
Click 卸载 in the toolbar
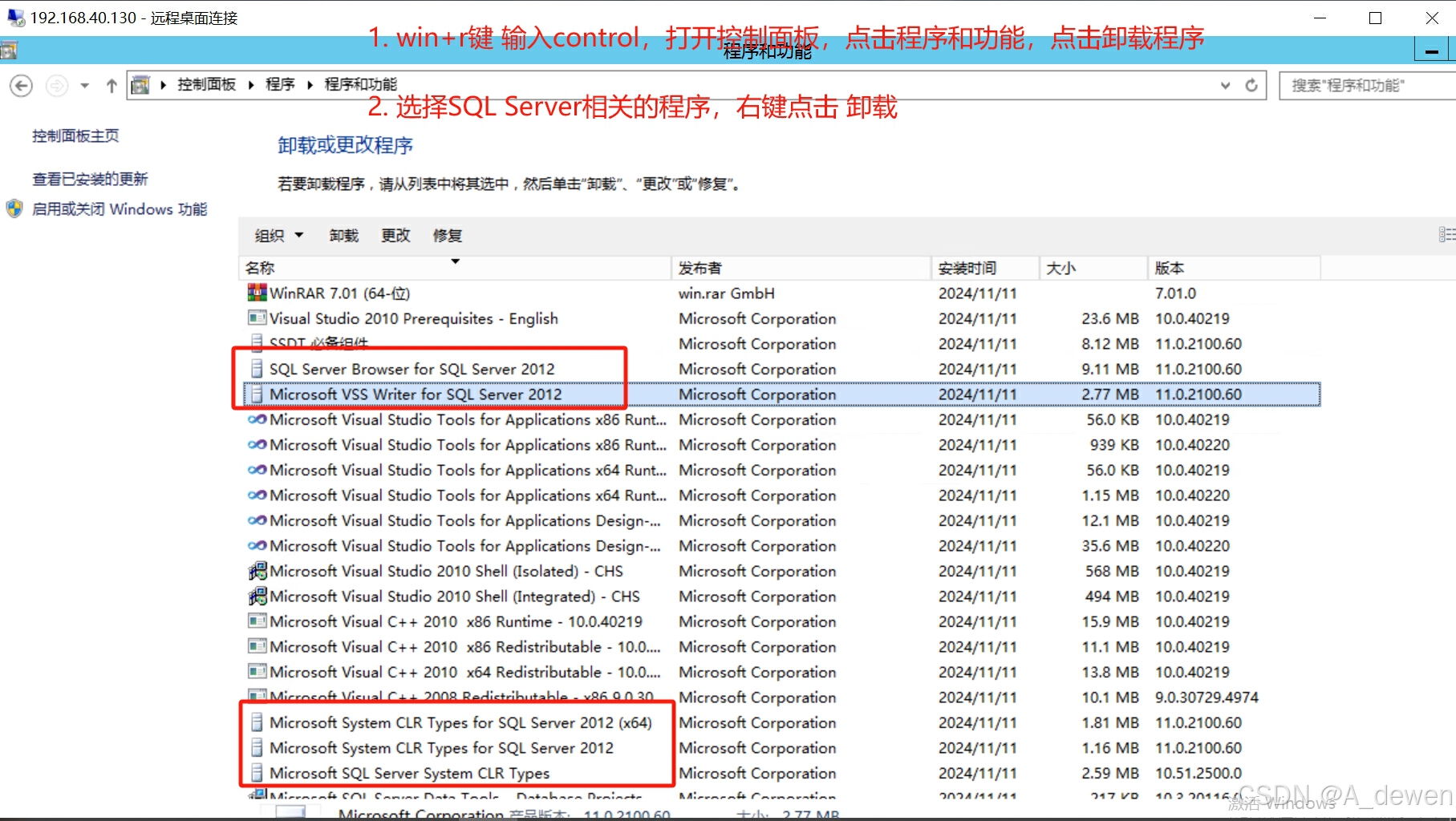344,235
